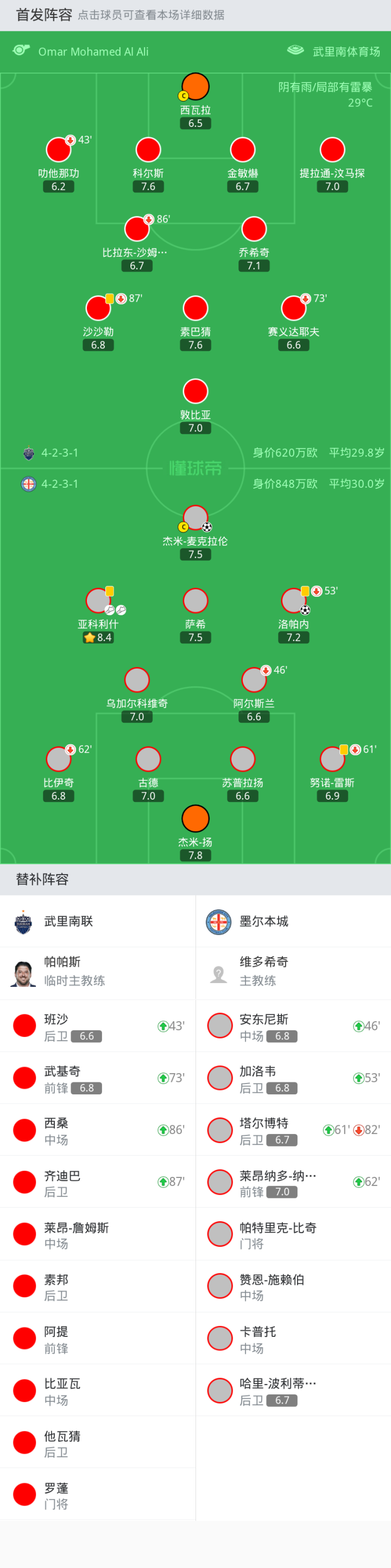Select substitute 莱昂-詹姆斯 row

(x=97, y=1234)
